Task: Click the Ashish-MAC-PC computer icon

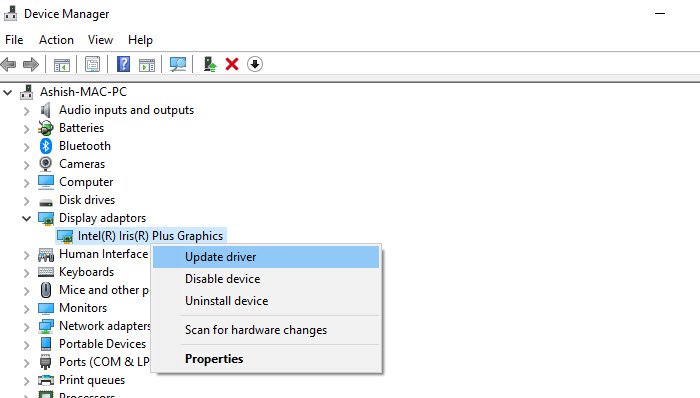Action: [x=27, y=92]
